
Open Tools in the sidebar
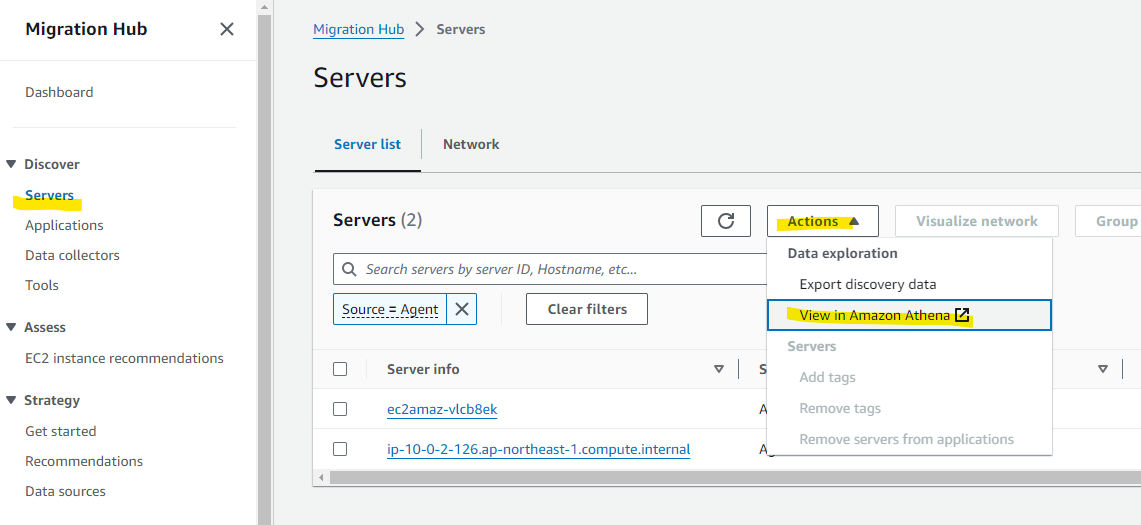(x=41, y=285)
